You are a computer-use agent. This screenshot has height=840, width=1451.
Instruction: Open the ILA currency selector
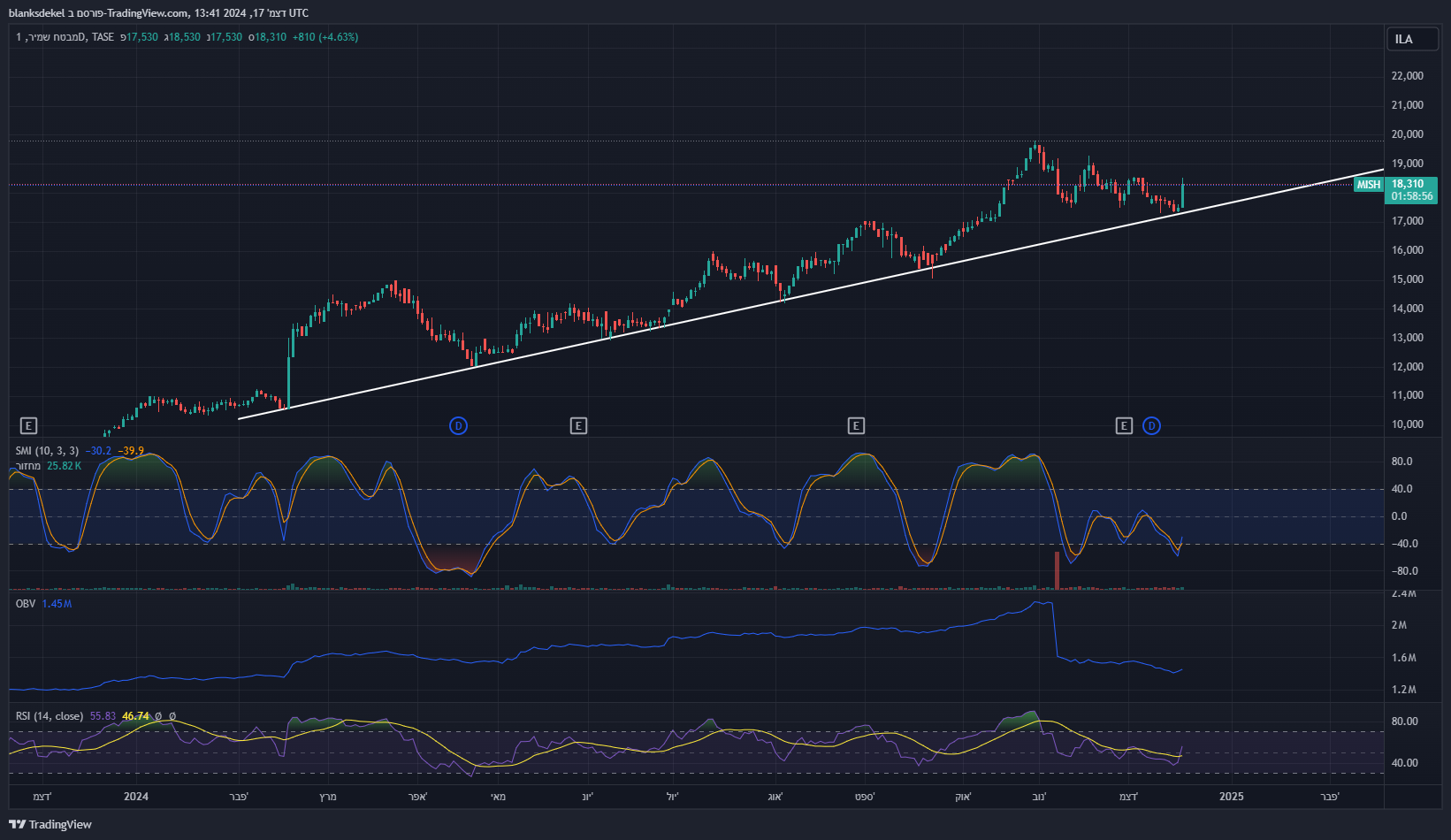point(1412,39)
